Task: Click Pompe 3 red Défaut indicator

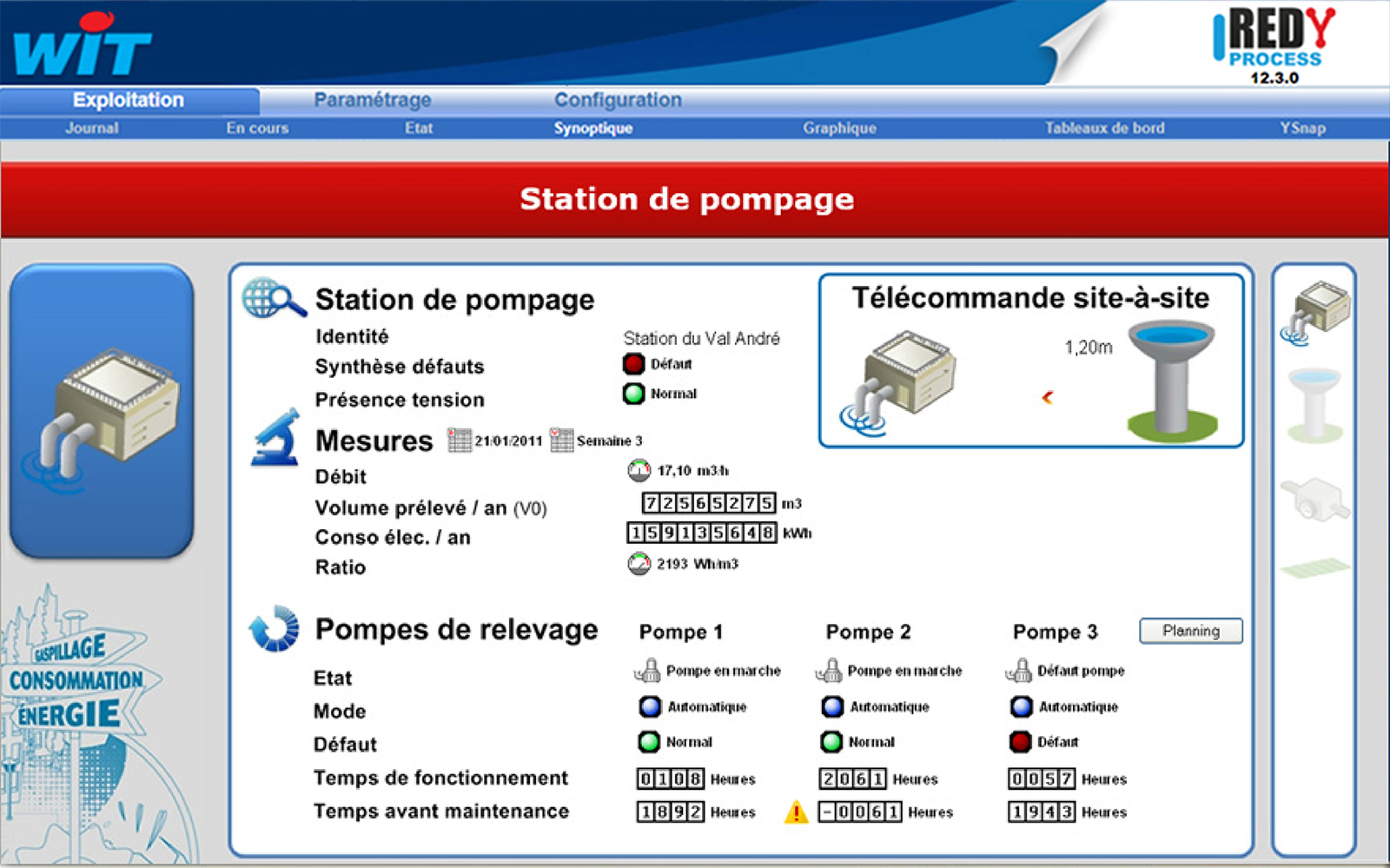Action: pos(1021,742)
